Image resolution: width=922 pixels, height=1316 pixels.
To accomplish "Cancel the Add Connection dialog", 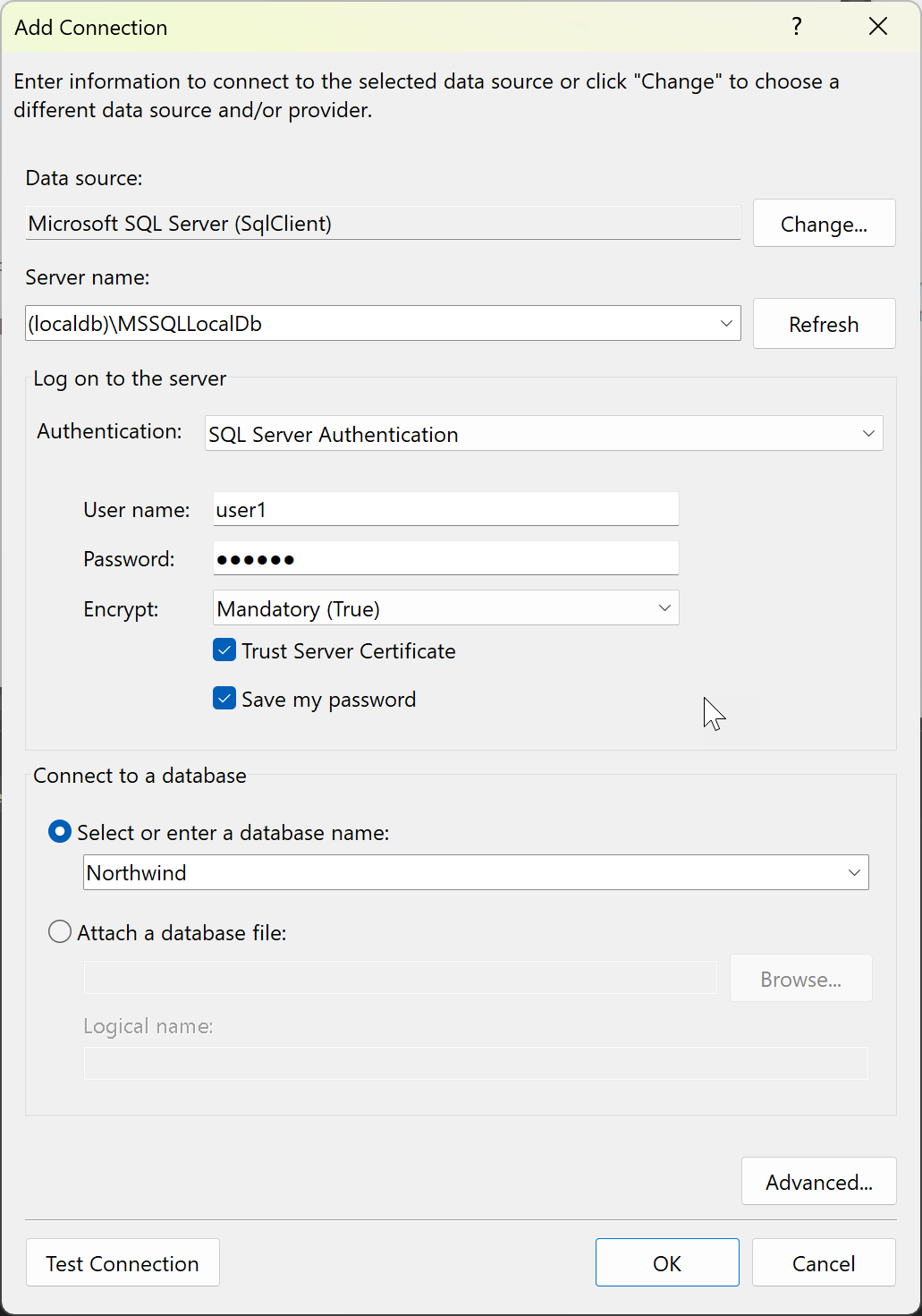I will (824, 1263).
